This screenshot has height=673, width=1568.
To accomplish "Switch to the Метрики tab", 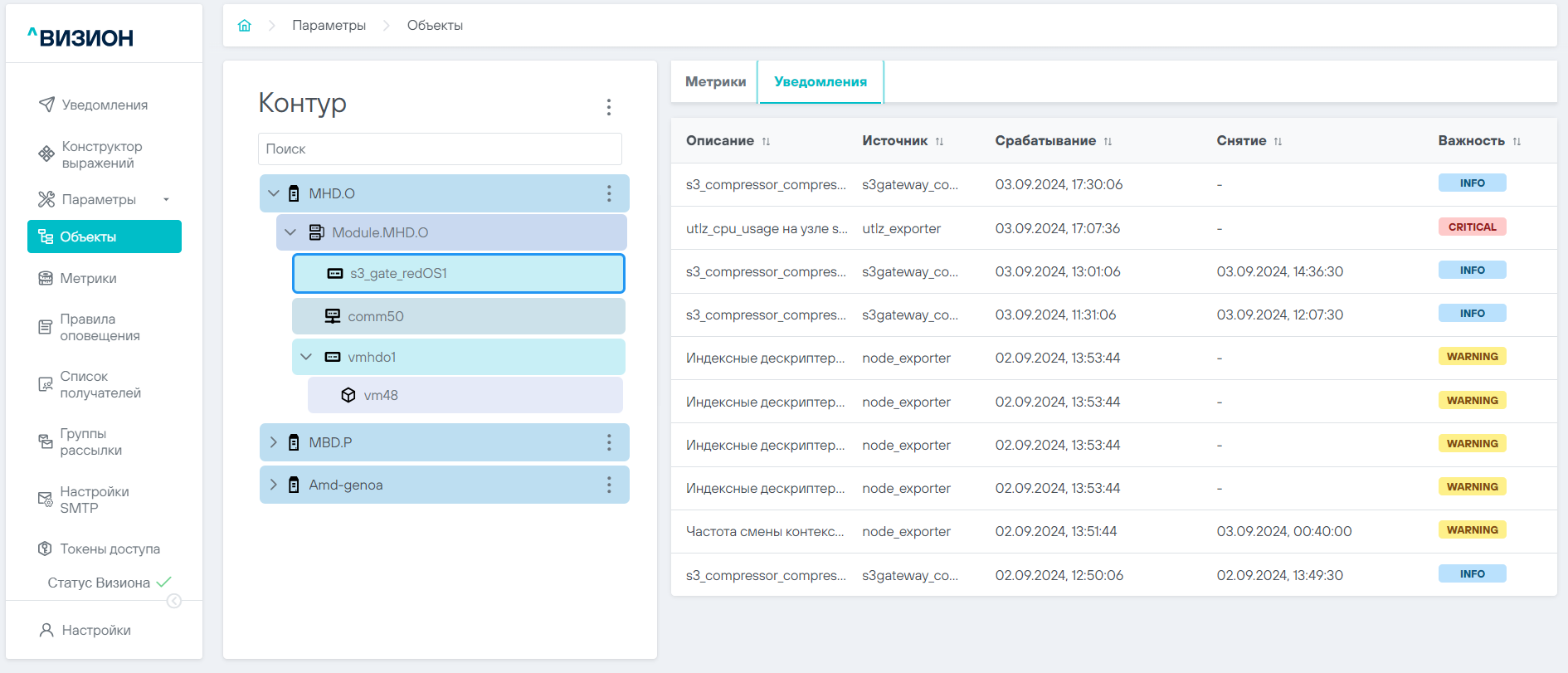I will [x=715, y=81].
